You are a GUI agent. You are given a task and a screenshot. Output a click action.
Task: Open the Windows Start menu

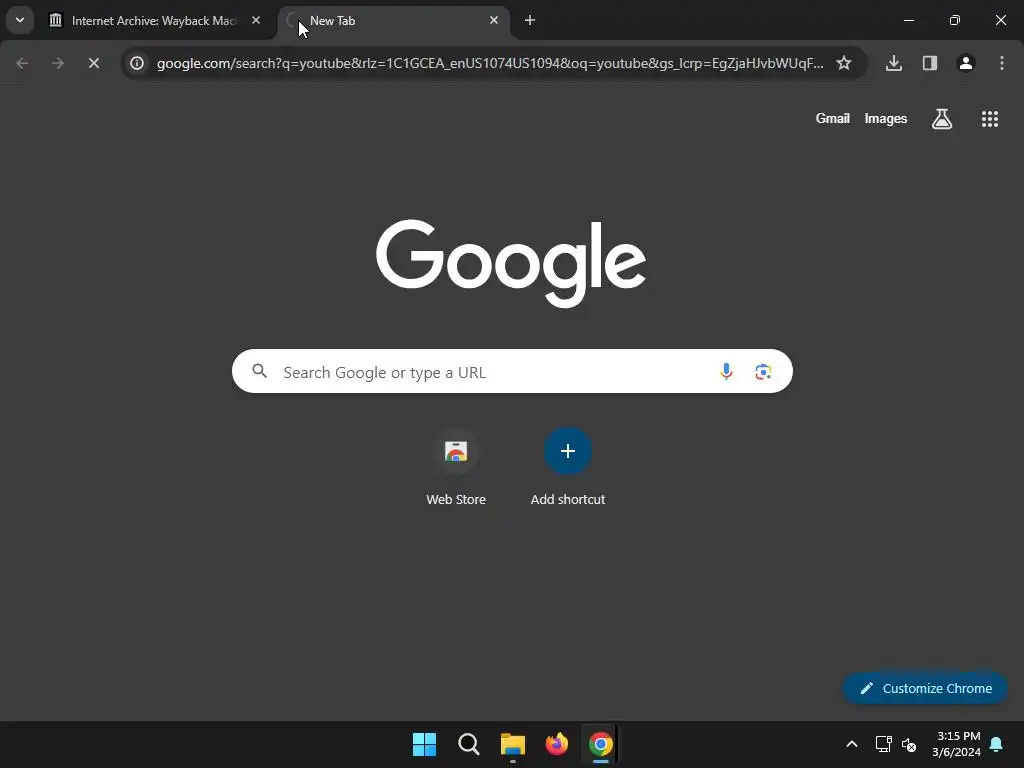424,744
